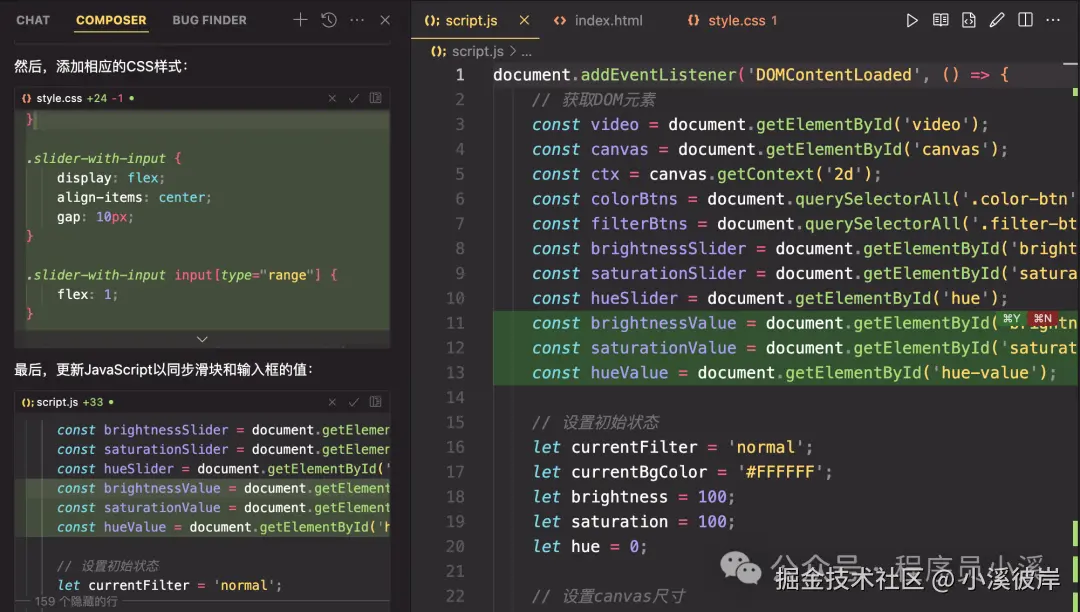Click 'hueValue' in editor line 13

(x=629, y=372)
